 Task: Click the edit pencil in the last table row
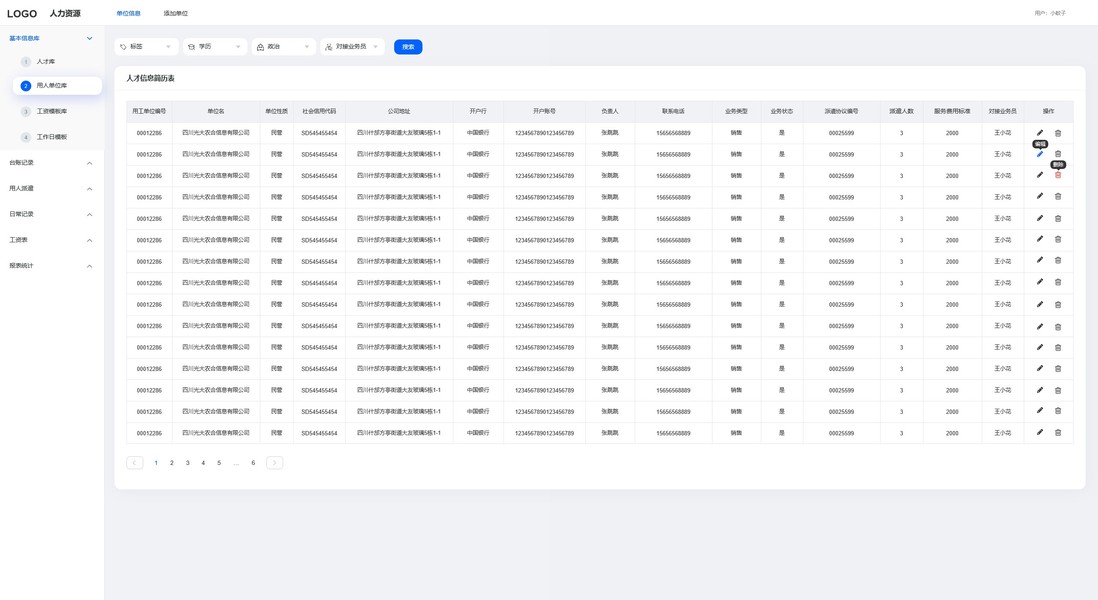[1040, 433]
